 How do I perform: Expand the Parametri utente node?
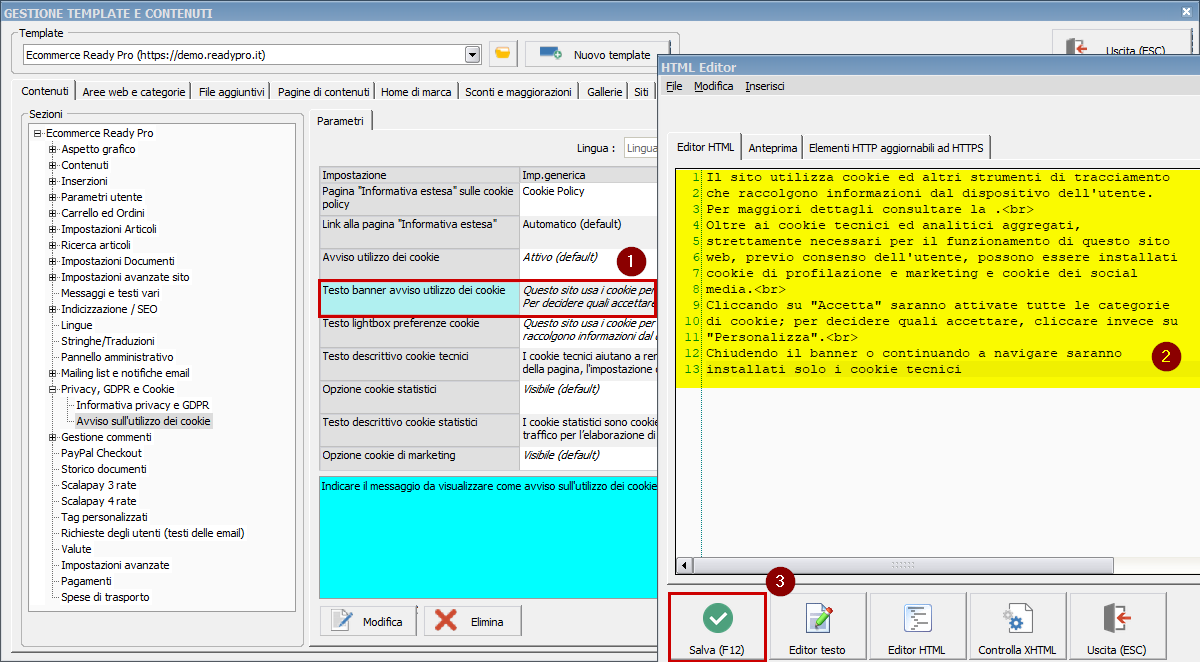pyautogui.click(x=53, y=197)
